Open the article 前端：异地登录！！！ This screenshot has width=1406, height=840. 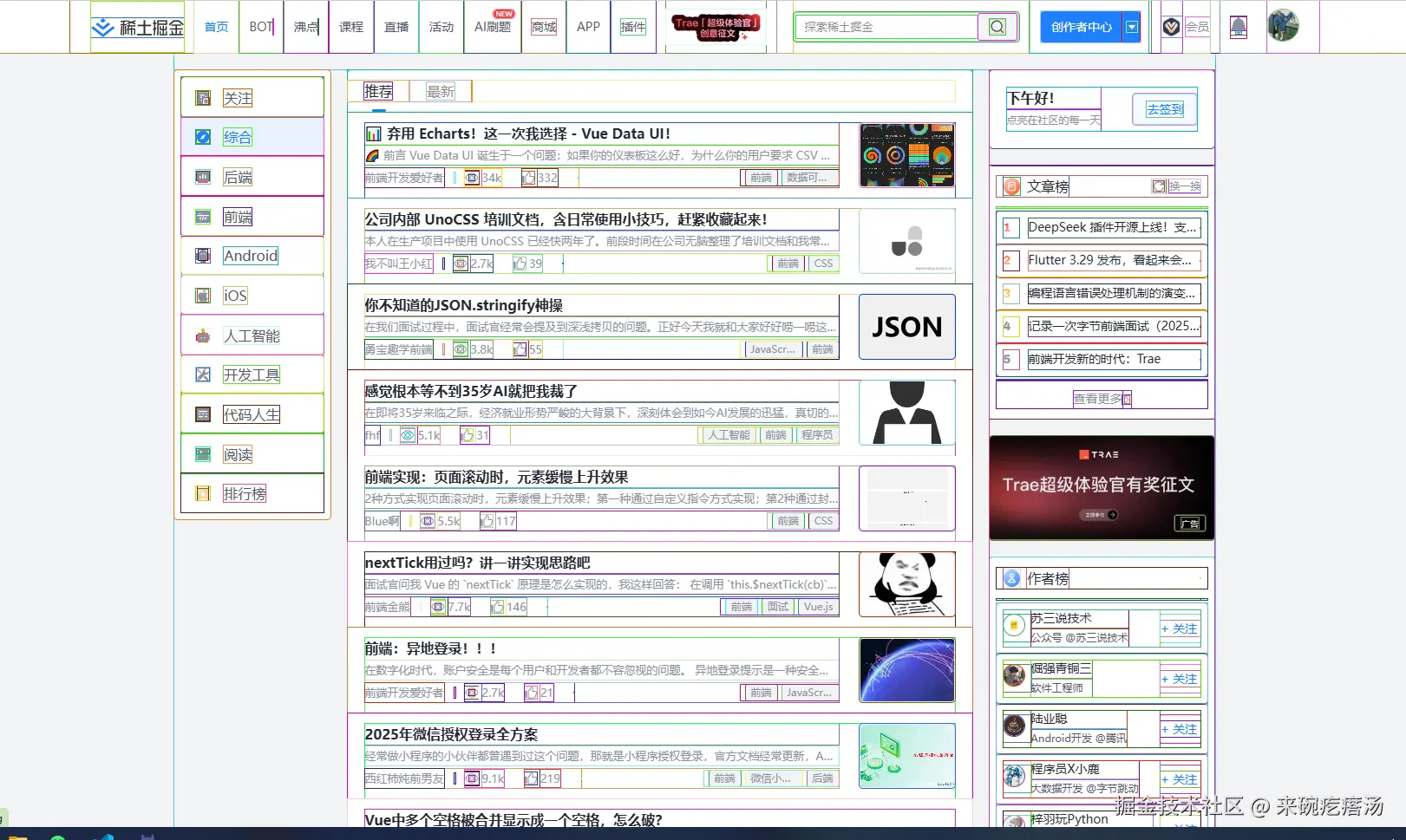pos(431,648)
